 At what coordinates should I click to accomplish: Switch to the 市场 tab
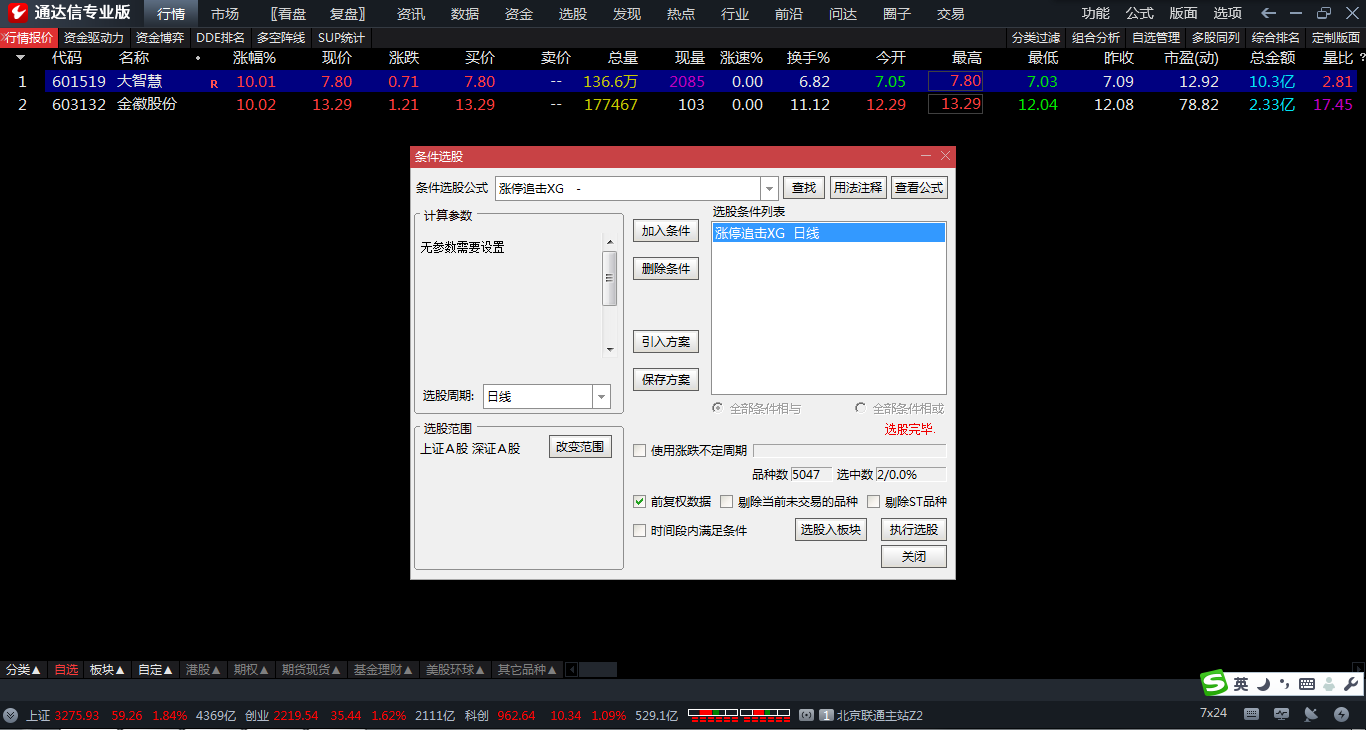click(x=225, y=13)
